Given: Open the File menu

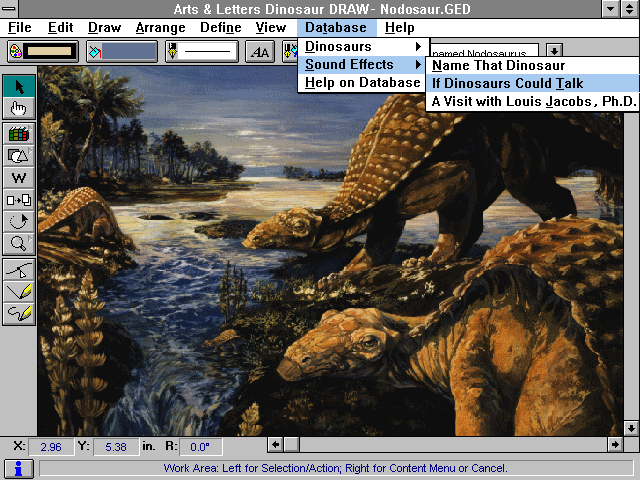Looking at the screenshot, I should pyautogui.click(x=20, y=28).
